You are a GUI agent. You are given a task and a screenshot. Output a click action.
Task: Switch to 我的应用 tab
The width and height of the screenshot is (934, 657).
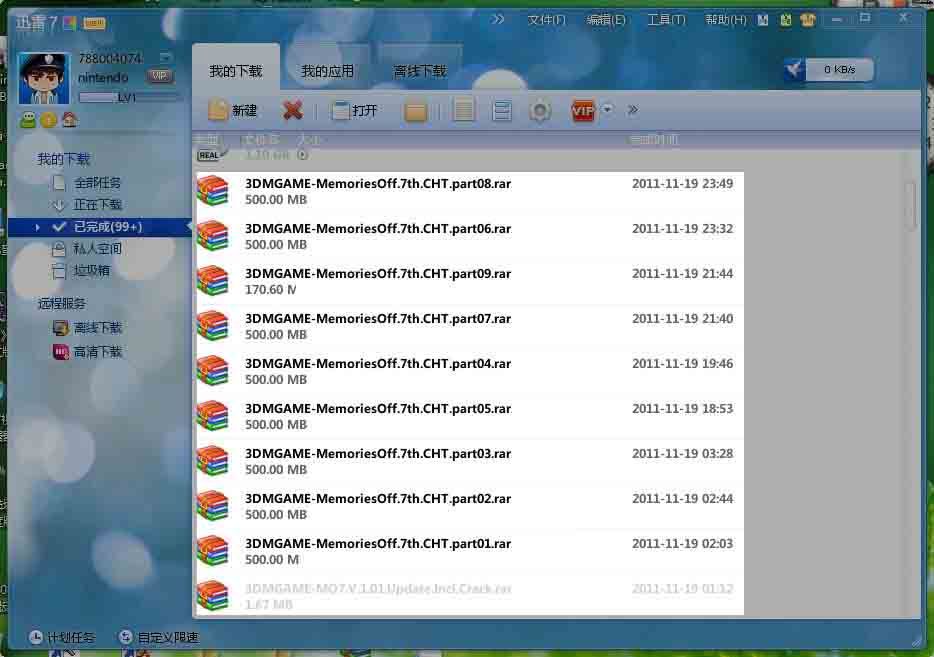coord(328,71)
